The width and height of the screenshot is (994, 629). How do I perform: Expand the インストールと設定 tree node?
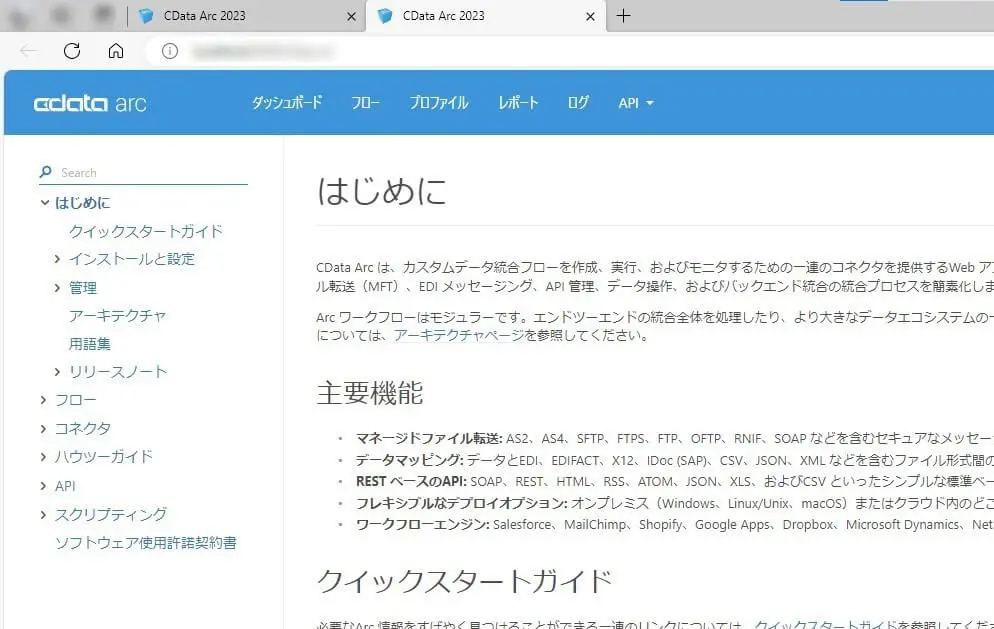tap(57, 259)
